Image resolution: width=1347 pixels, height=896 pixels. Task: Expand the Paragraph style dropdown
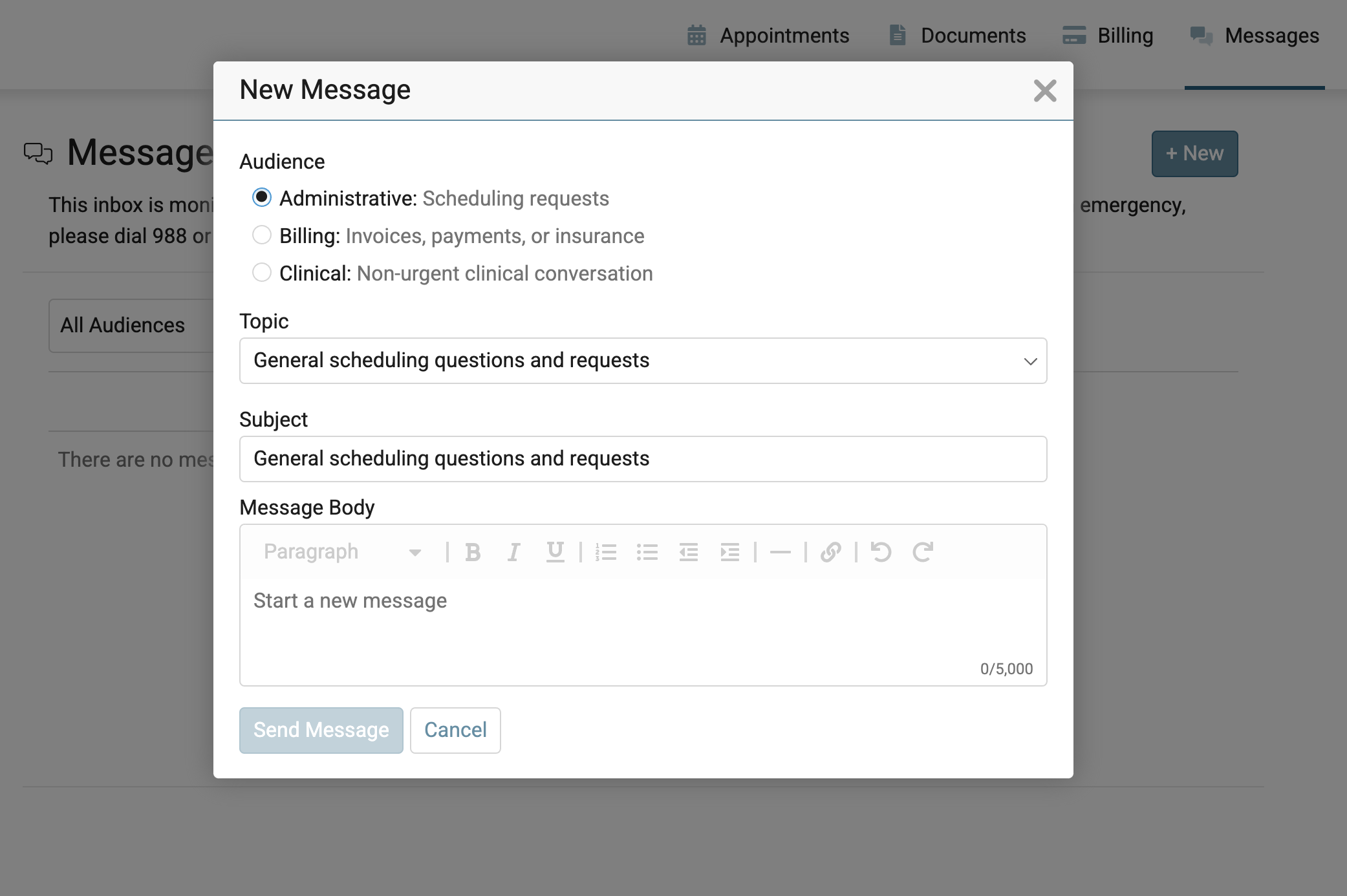(x=343, y=552)
